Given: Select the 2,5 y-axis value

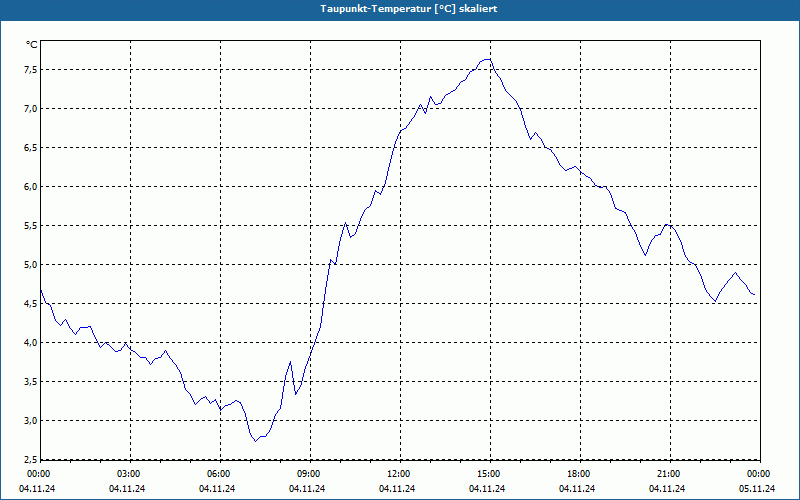Looking at the screenshot, I should (31, 460).
